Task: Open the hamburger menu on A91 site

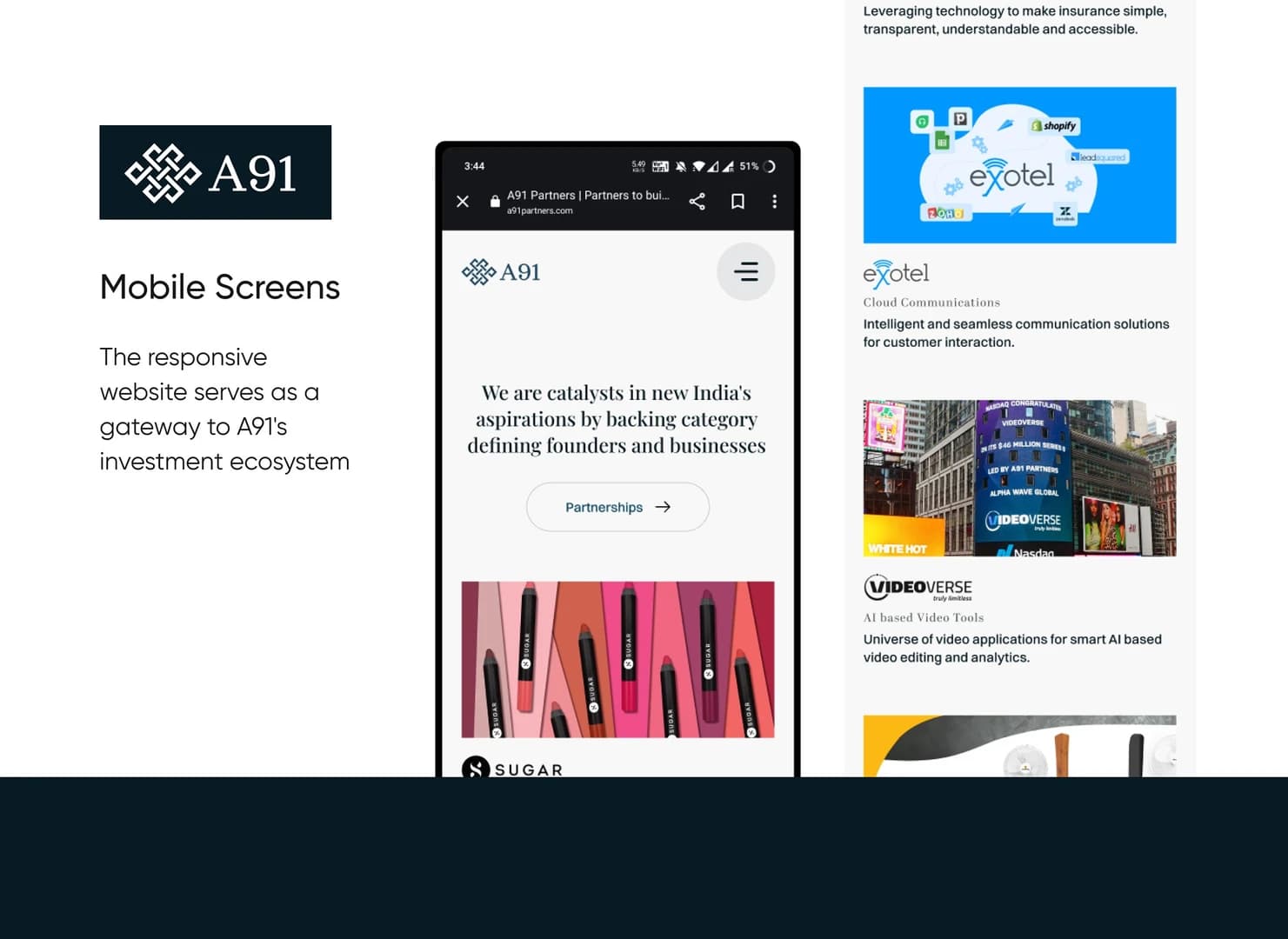Action: (x=745, y=272)
